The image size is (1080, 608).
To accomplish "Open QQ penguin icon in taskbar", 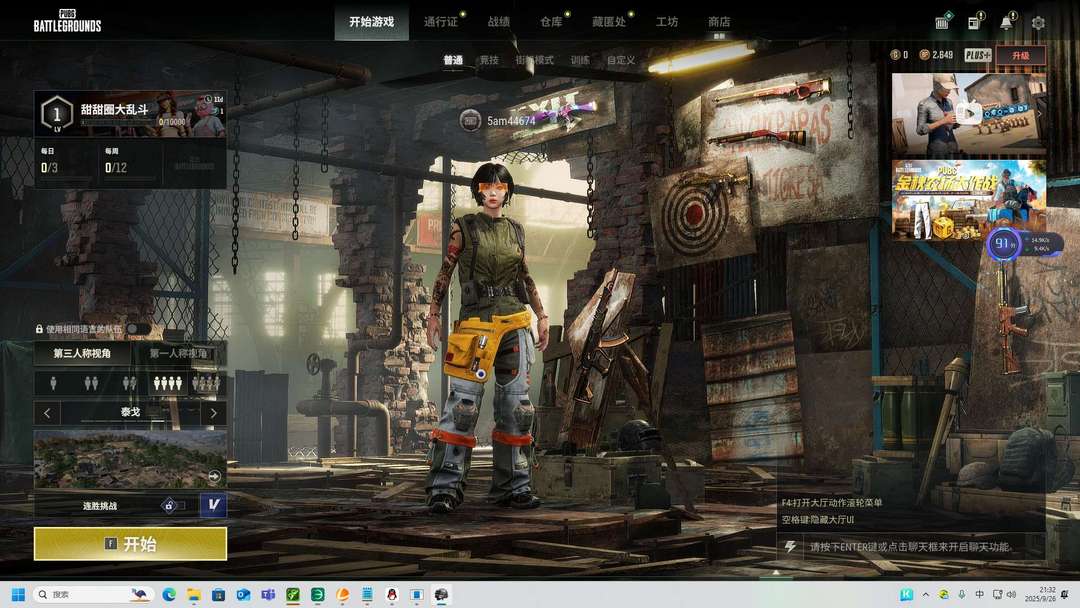I will click(x=392, y=594).
